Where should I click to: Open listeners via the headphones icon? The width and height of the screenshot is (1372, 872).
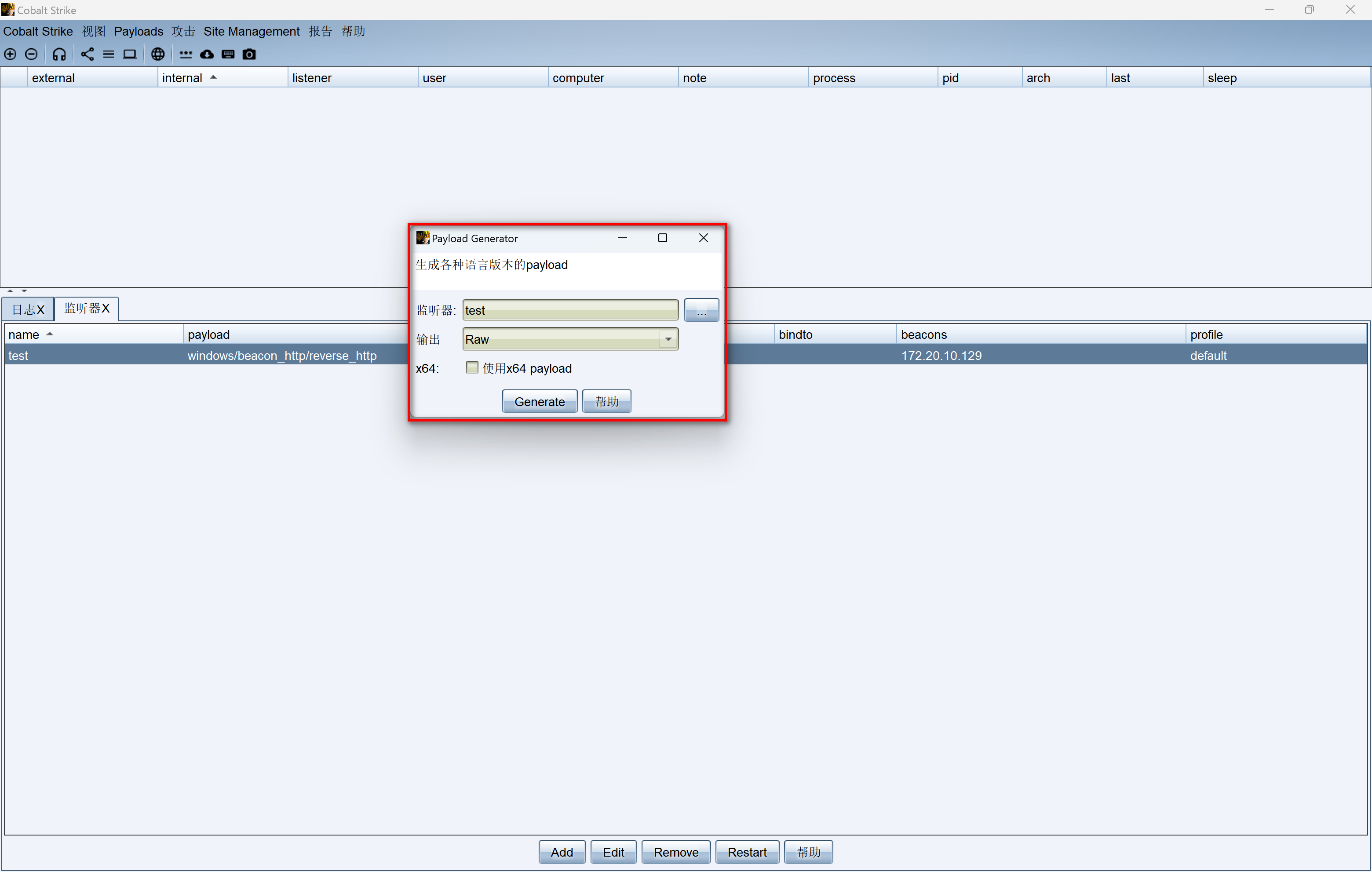59,54
